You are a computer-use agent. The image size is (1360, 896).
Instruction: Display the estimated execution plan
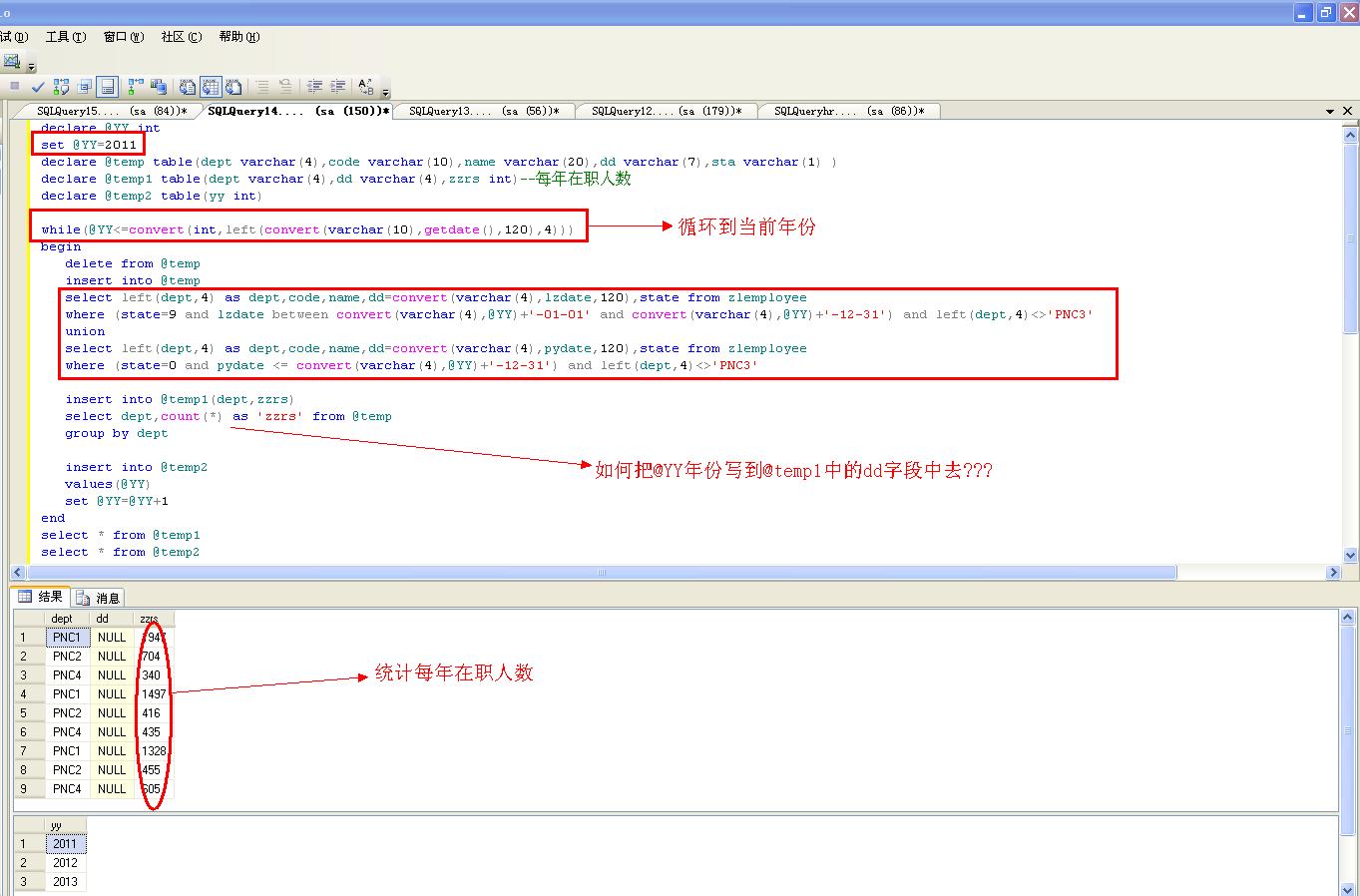coord(61,87)
